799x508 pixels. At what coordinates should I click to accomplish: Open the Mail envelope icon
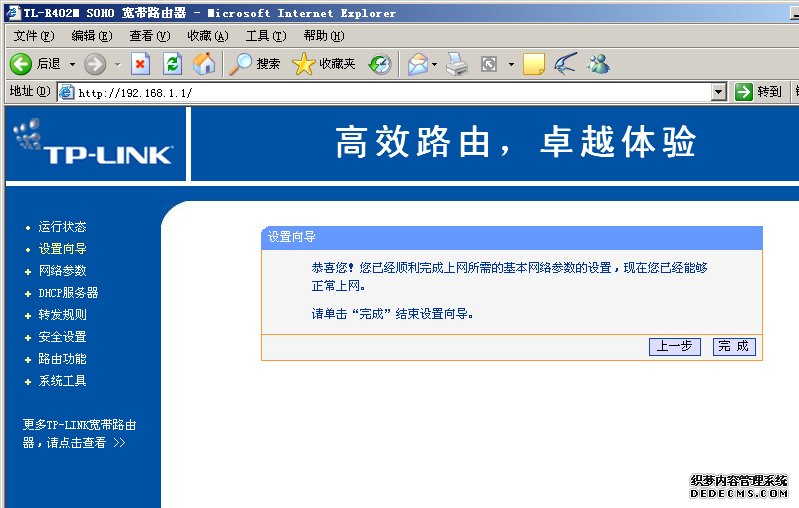(x=418, y=64)
